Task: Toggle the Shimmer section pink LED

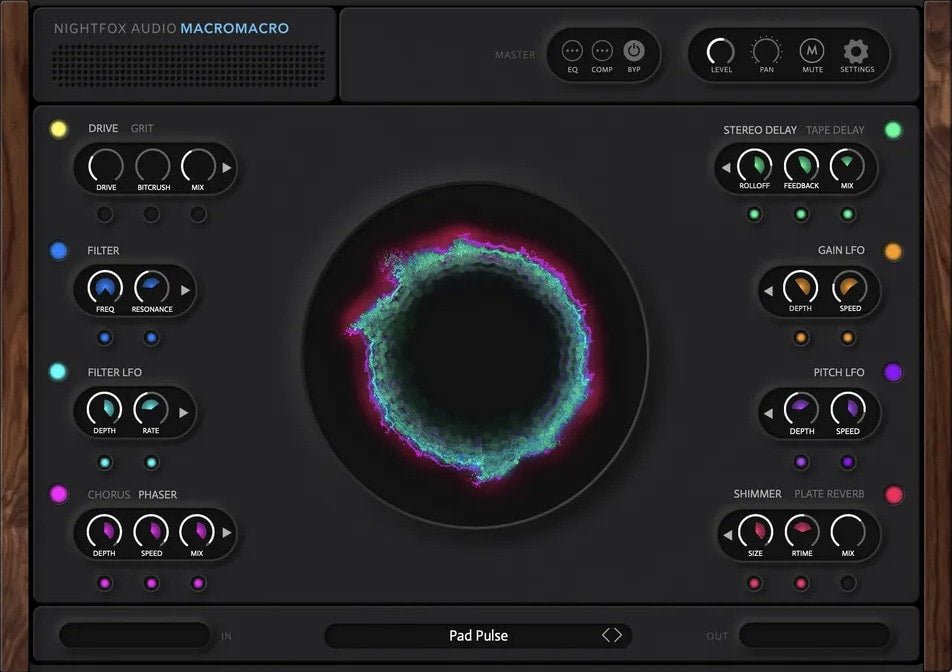Action: tap(893, 493)
